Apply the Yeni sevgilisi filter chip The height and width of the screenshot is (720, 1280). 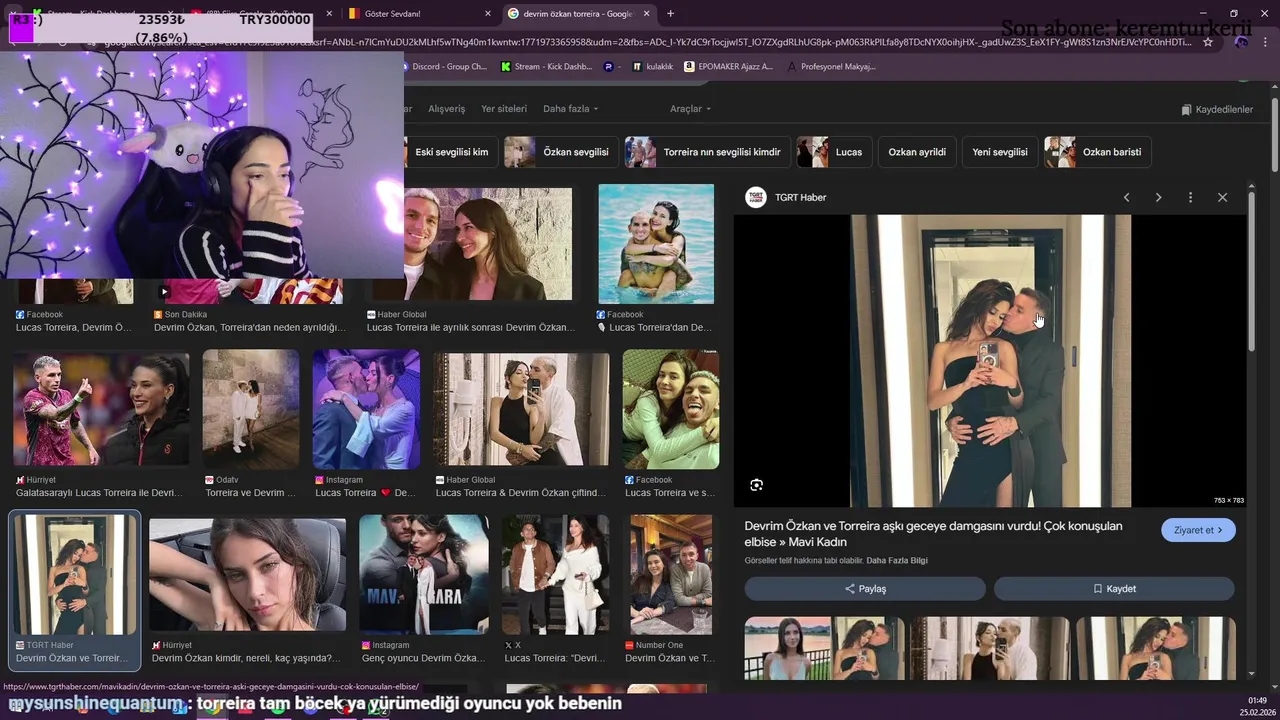(1000, 152)
